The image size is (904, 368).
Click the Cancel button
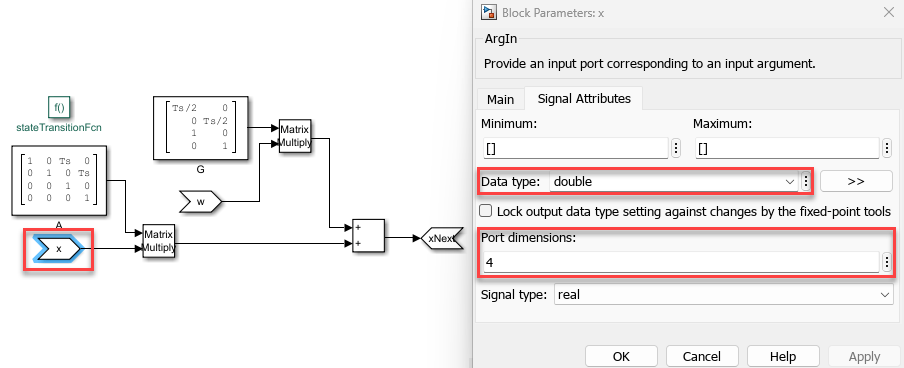coord(702,356)
